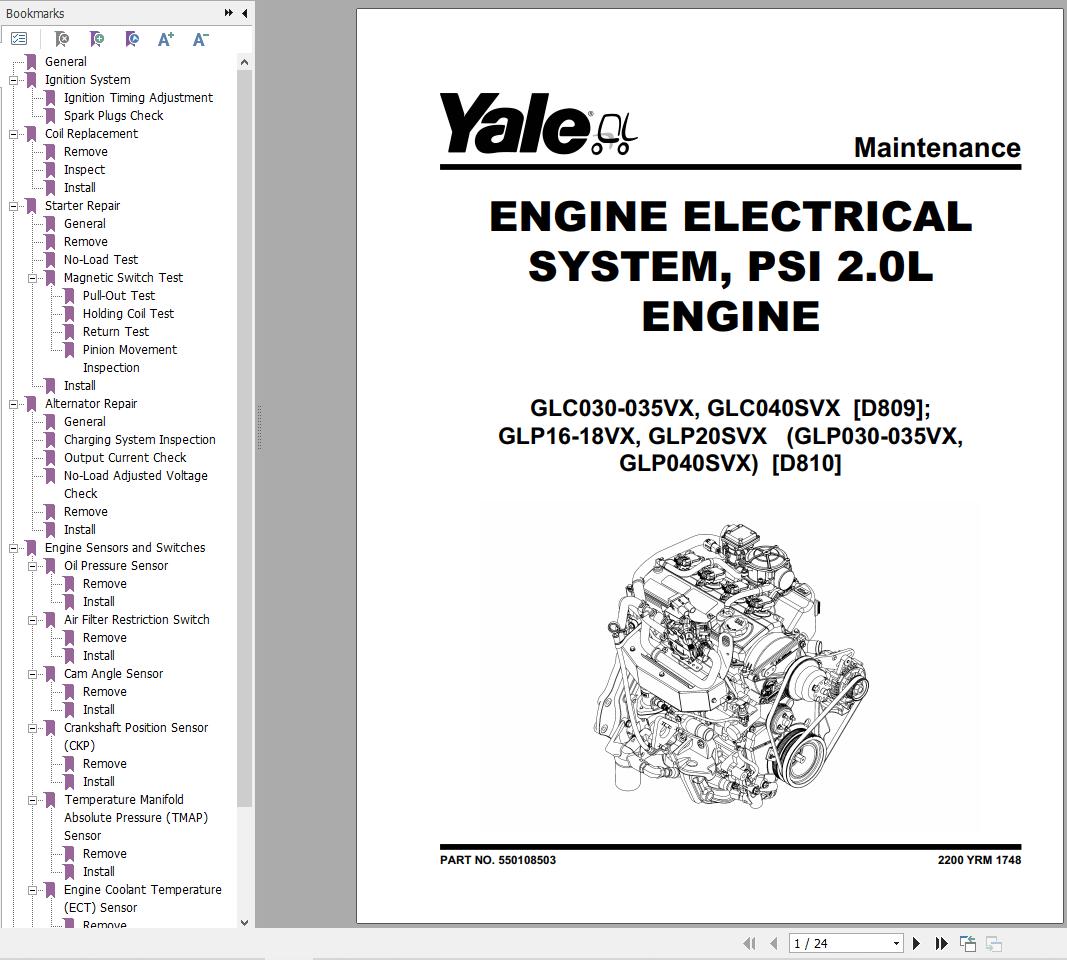Open the Return Test bookmark
This screenshot has height=960, width=1067.
[116, 332]
